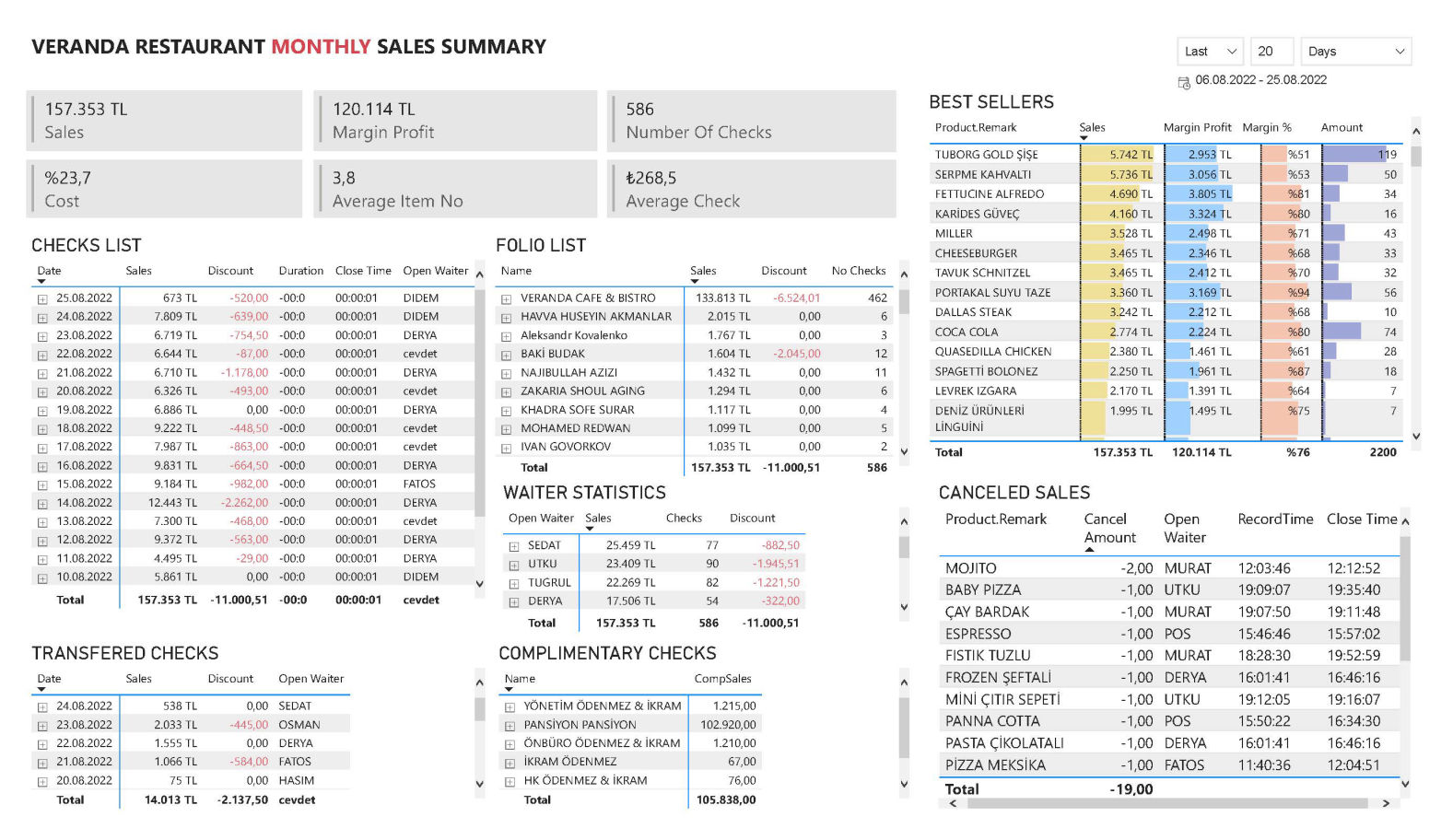Click blue Margin Profit bar for FETTUCINE ALFREDO

tap(1199, 194)
